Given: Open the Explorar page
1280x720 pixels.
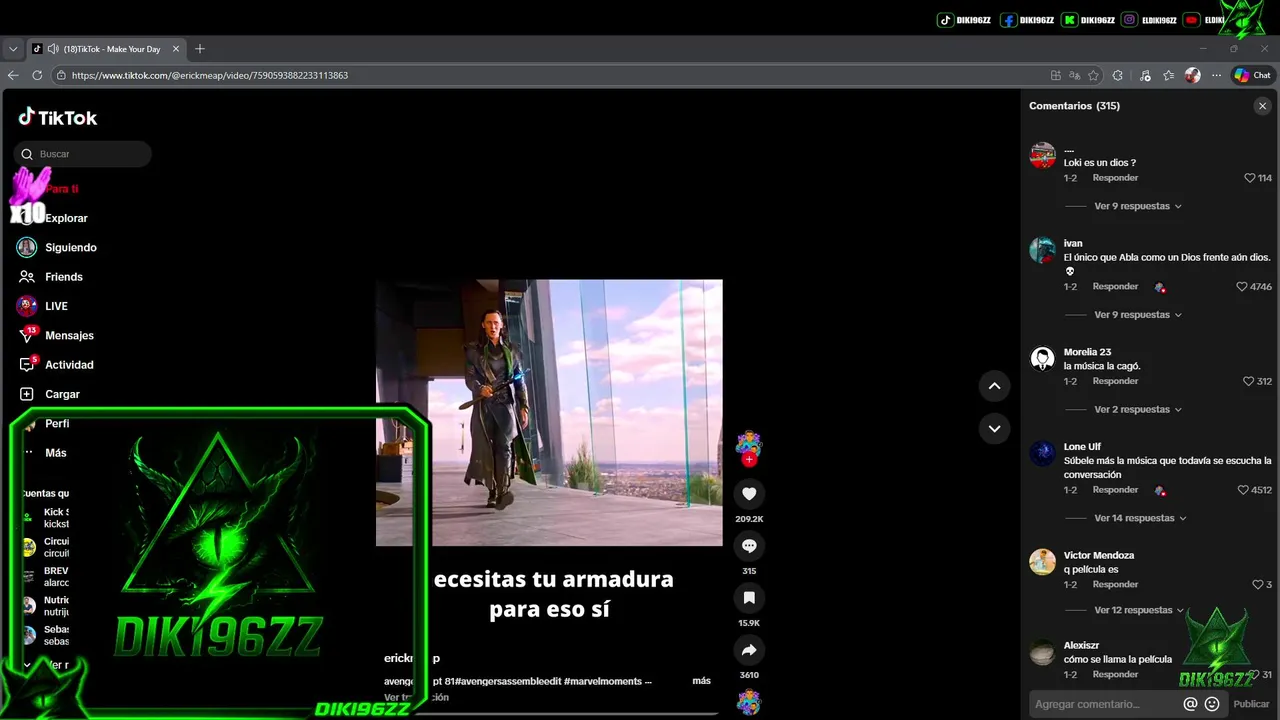Looking at the screenshot, I should coord(66,218).
